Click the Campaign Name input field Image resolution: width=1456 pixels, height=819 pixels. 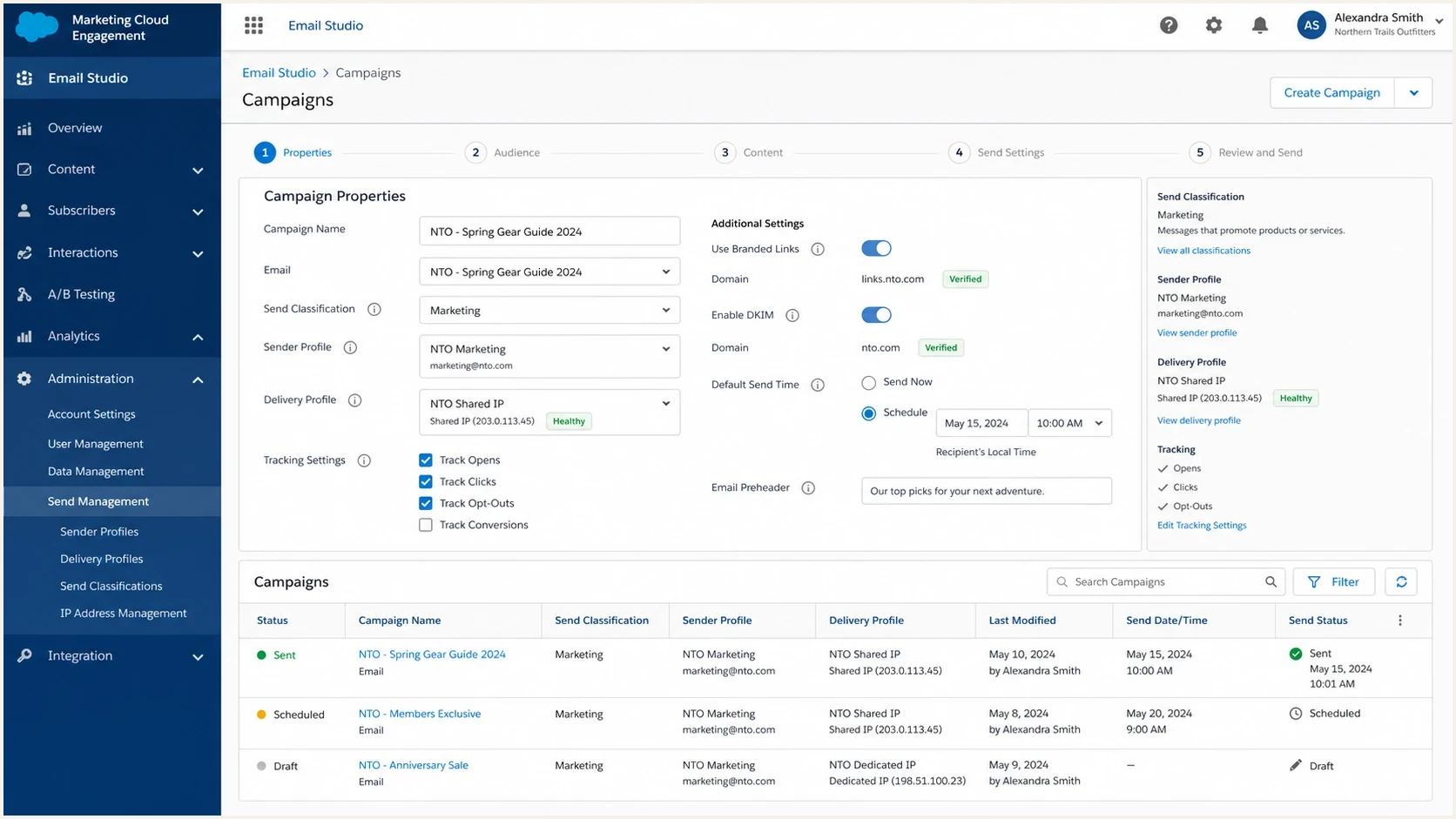(x=549, y=231)
